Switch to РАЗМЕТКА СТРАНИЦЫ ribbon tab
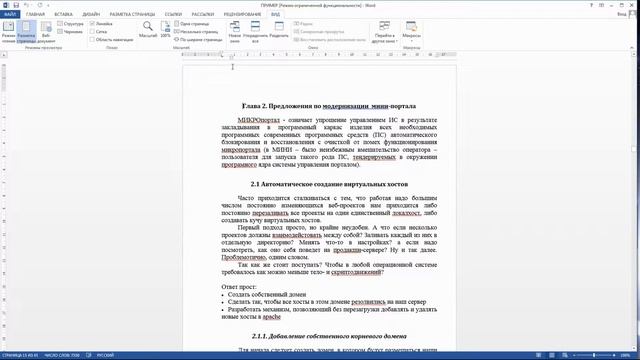This screenshot has height=360, width=640. (x=132, y=14)
